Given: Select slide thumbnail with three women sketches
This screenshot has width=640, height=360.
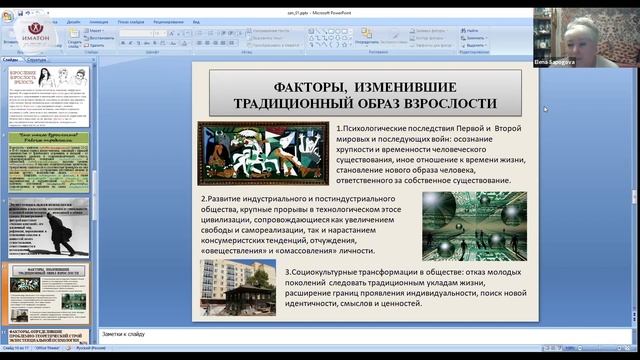Looking at the screenshot, I should click(x=49, y=97).
